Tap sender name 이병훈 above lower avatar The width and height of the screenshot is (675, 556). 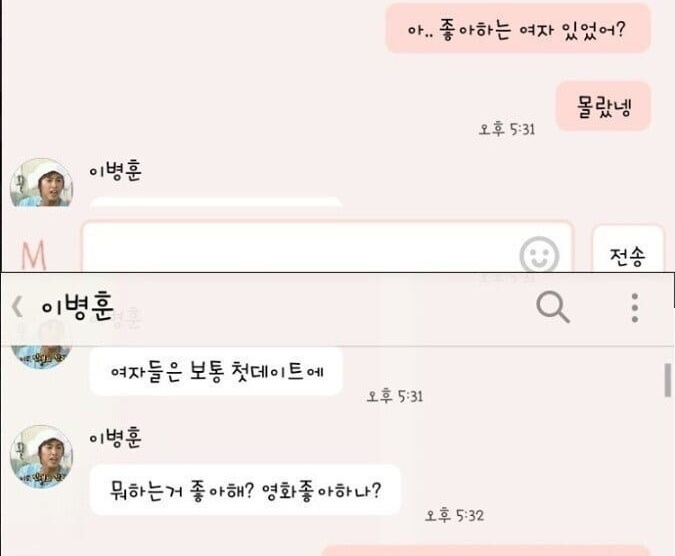pyautogui.click(x=115, y=438)
